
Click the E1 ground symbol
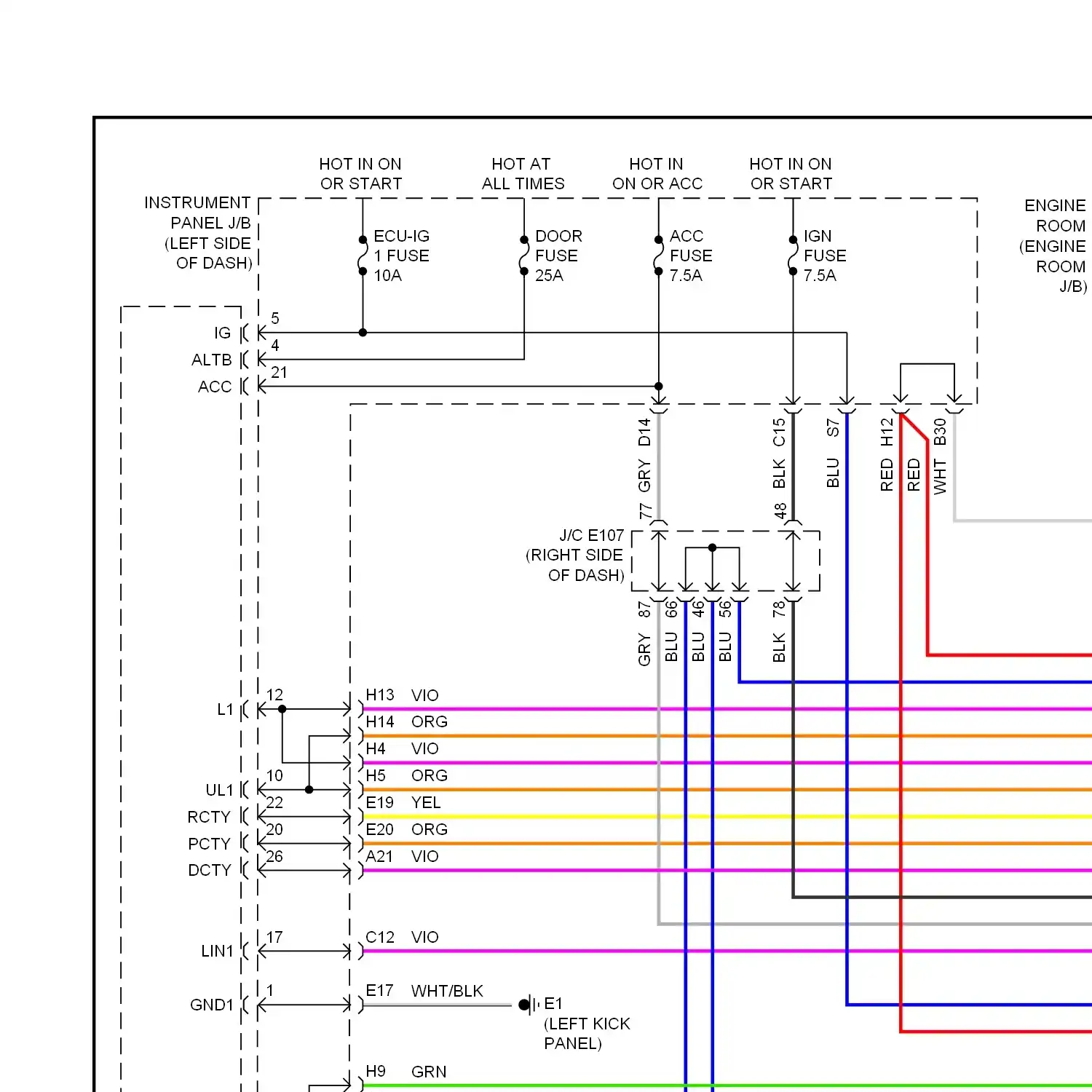pyautogui.click(x=529, y=1005)
